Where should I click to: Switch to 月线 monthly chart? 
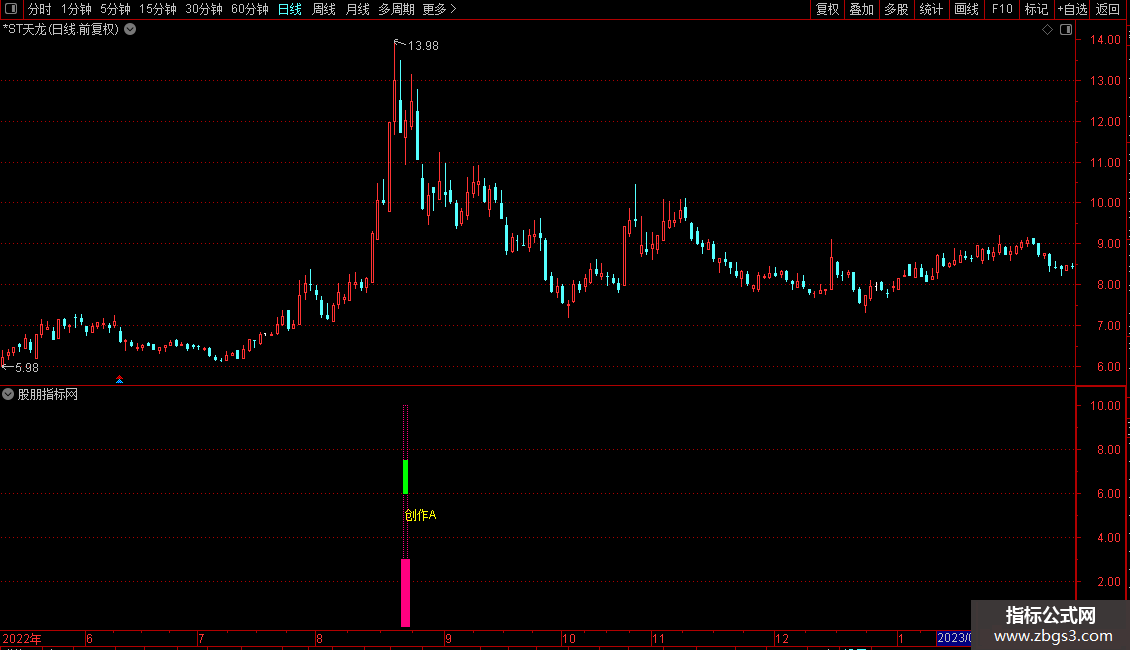(x=357, y=9)
